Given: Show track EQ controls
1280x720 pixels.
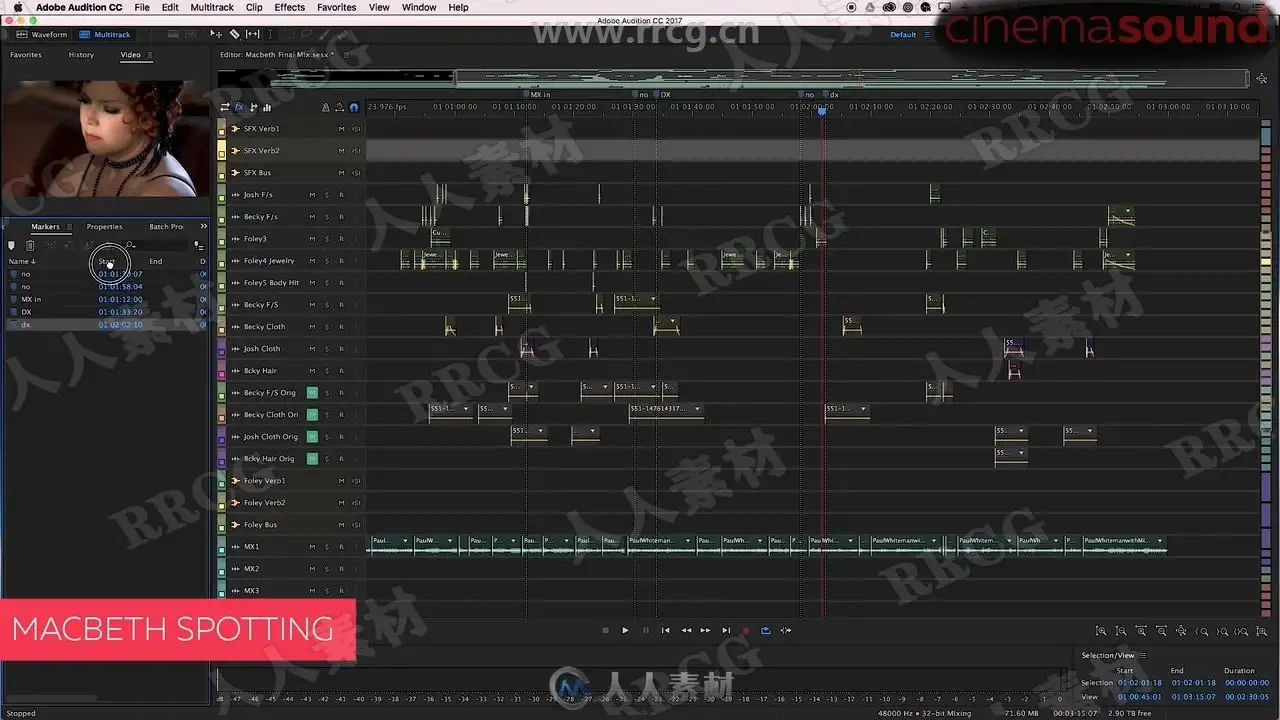Looking at the screenshot, I should click(x=267, y=107).
